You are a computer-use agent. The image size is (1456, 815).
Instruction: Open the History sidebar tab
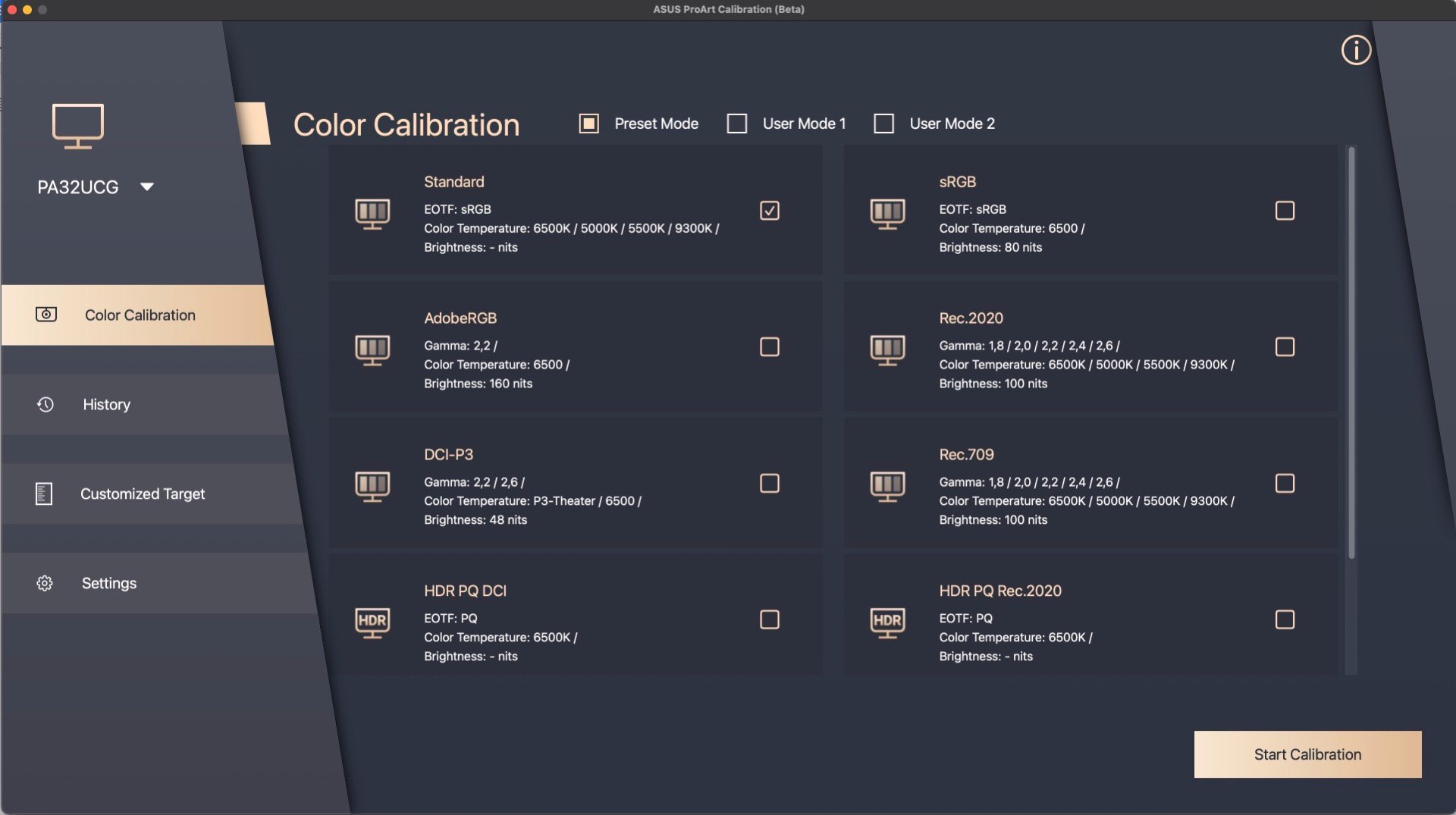[144, 404]
